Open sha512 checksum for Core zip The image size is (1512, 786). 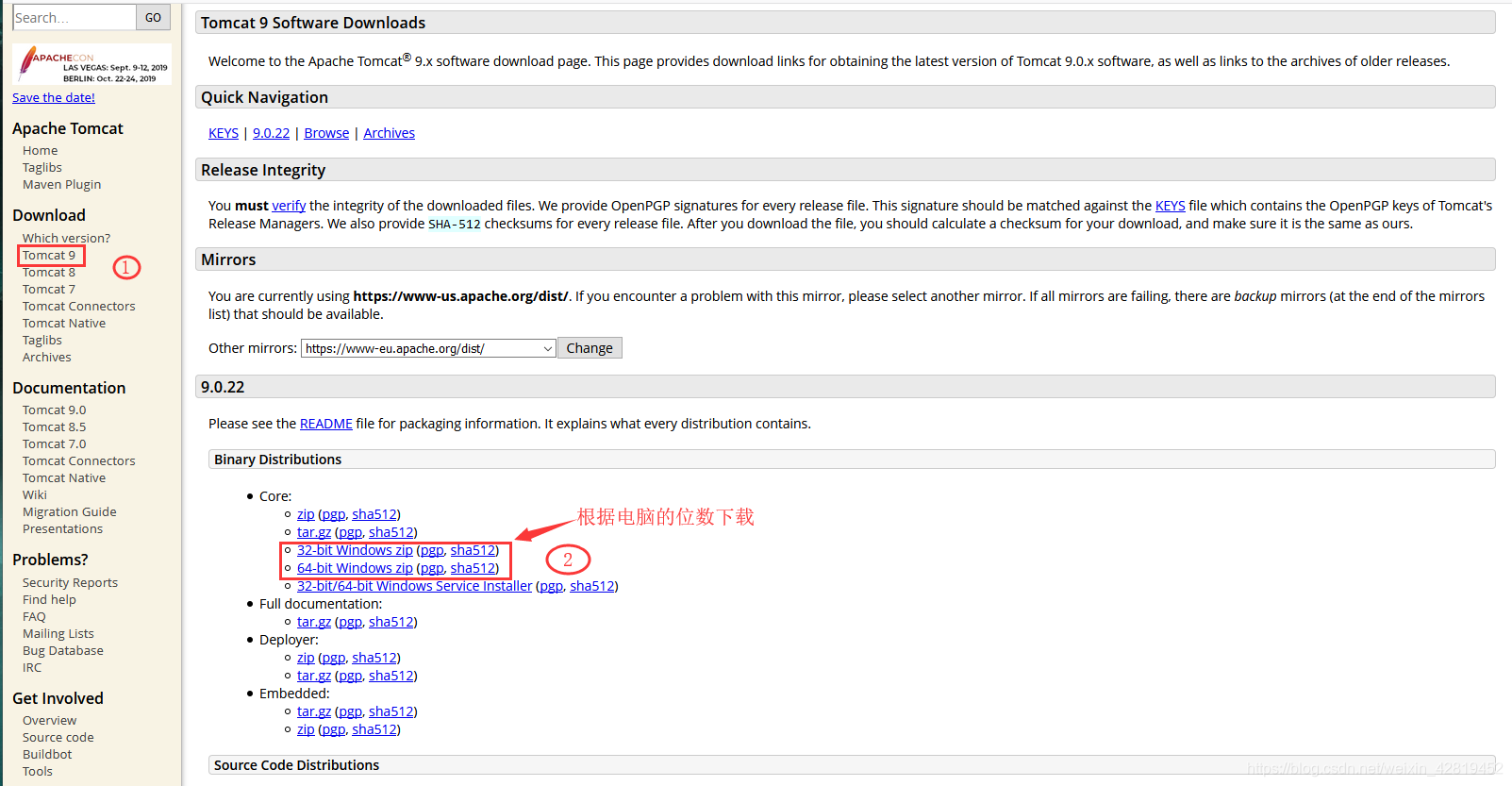(374, 514)
